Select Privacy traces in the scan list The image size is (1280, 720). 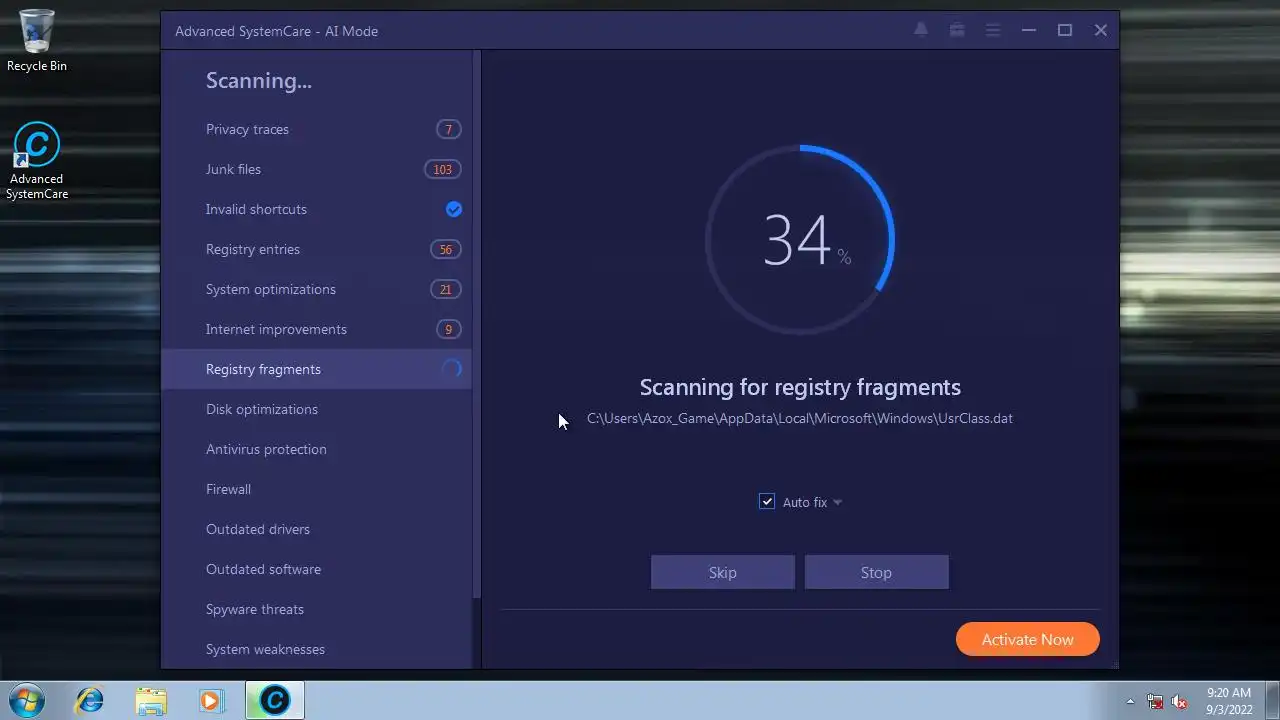coord(316,129)
